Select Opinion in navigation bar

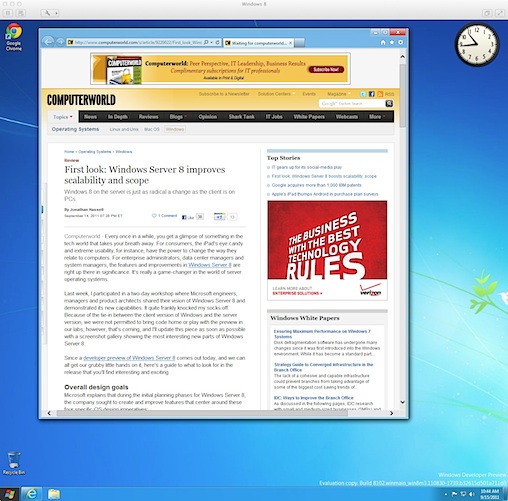(207, 117)
